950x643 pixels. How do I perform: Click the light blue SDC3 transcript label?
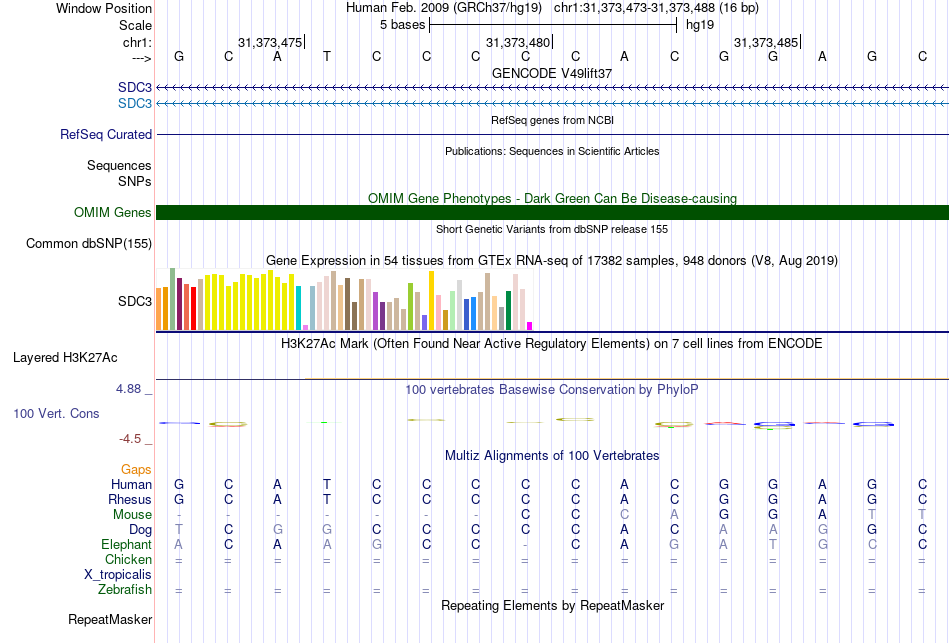pyautogui.click(x=135, y=103)
